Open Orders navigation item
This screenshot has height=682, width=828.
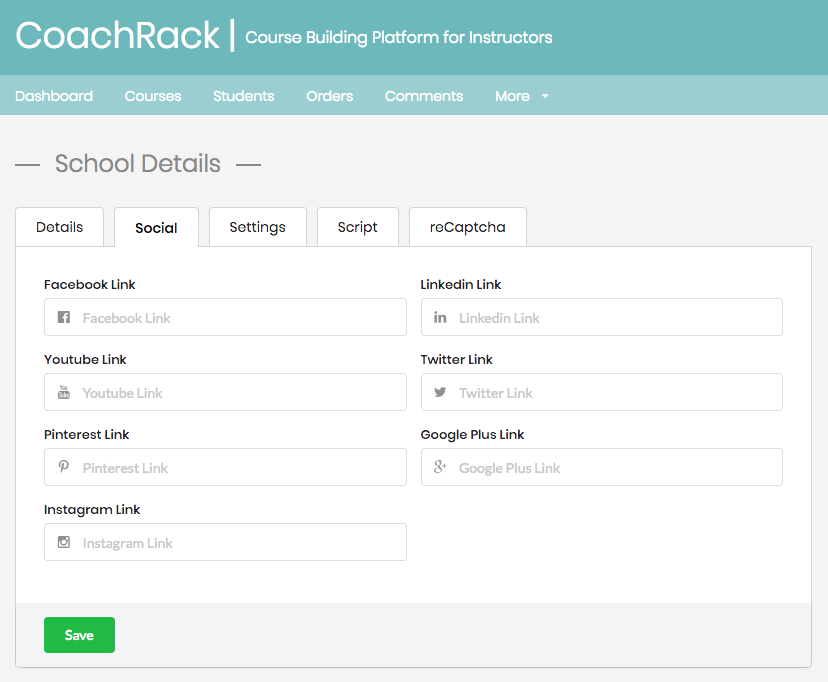coord(330,96)
